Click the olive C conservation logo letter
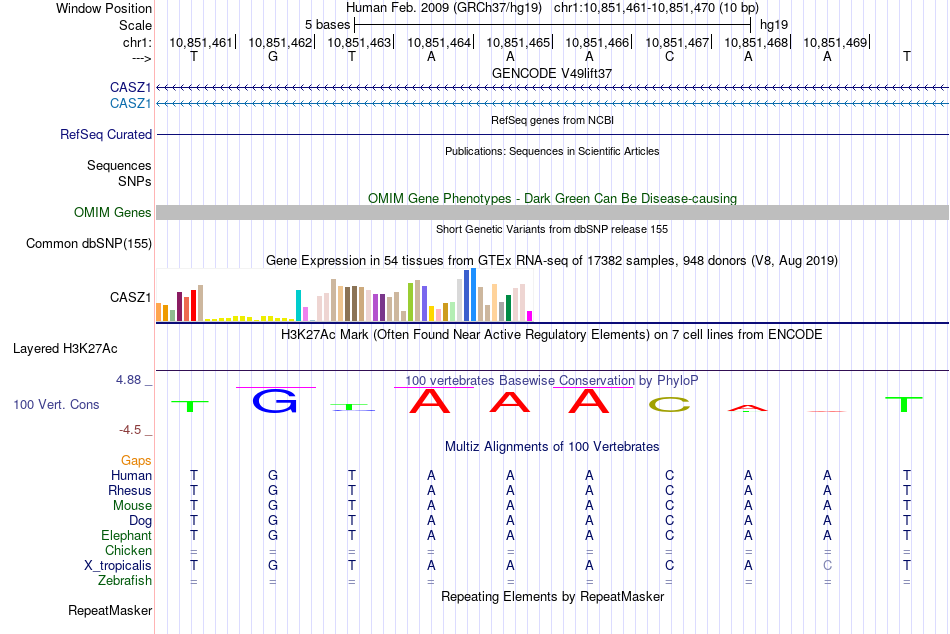950x634 pixels. tap(669, 404)
